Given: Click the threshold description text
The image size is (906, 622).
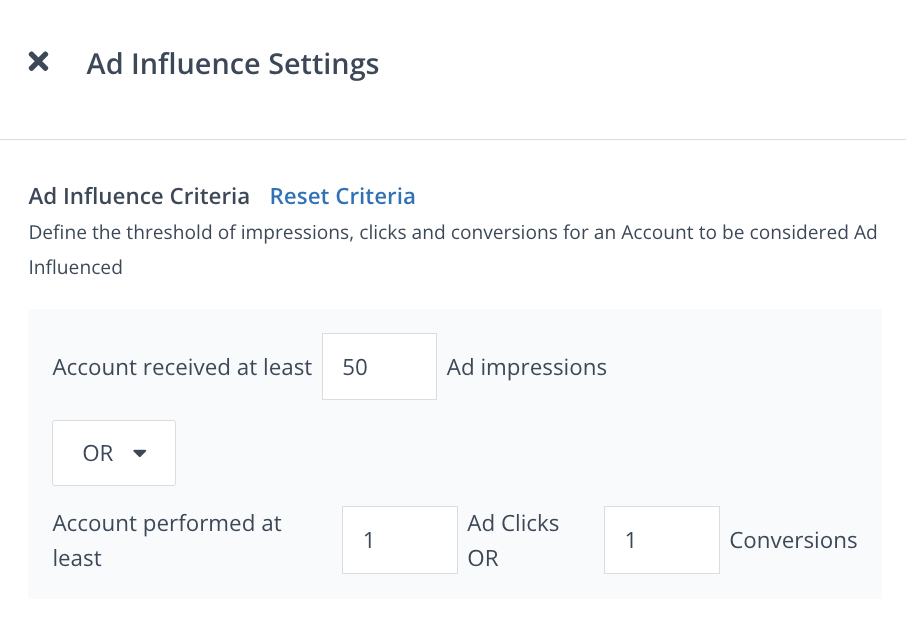Looking at the screenshot, I should point(452,233).
